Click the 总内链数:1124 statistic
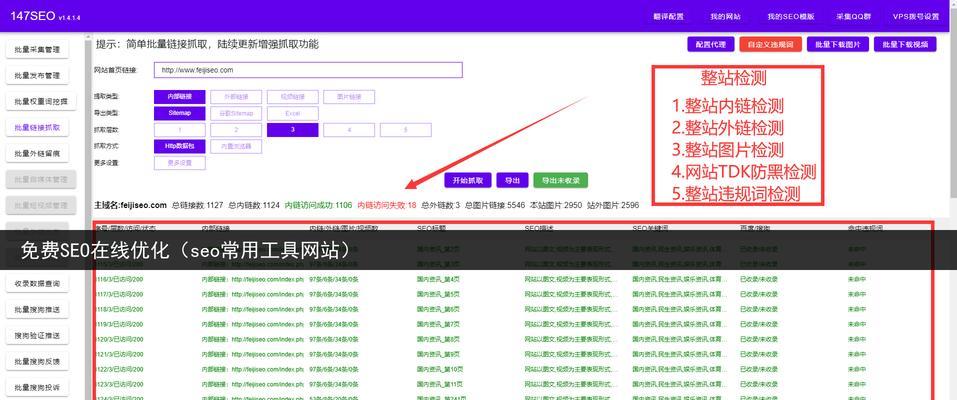 (254, 205)
